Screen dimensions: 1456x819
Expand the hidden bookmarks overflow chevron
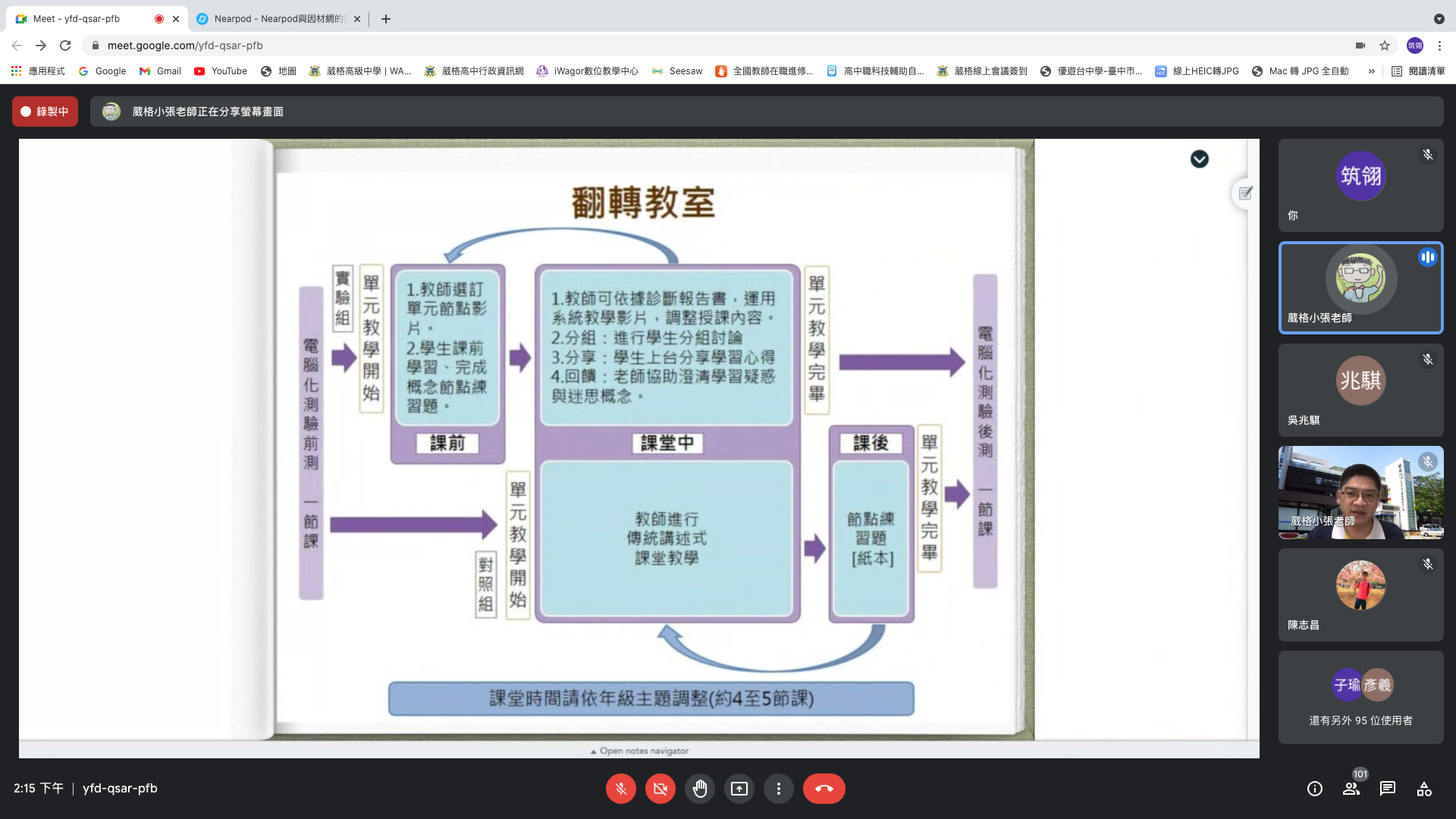(1371, 71)
